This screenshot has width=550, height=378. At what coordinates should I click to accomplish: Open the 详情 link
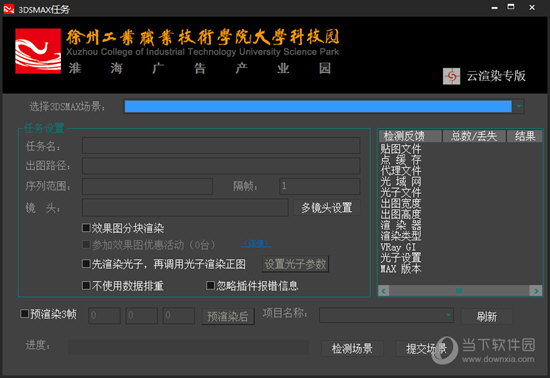(x=256, y=244)
